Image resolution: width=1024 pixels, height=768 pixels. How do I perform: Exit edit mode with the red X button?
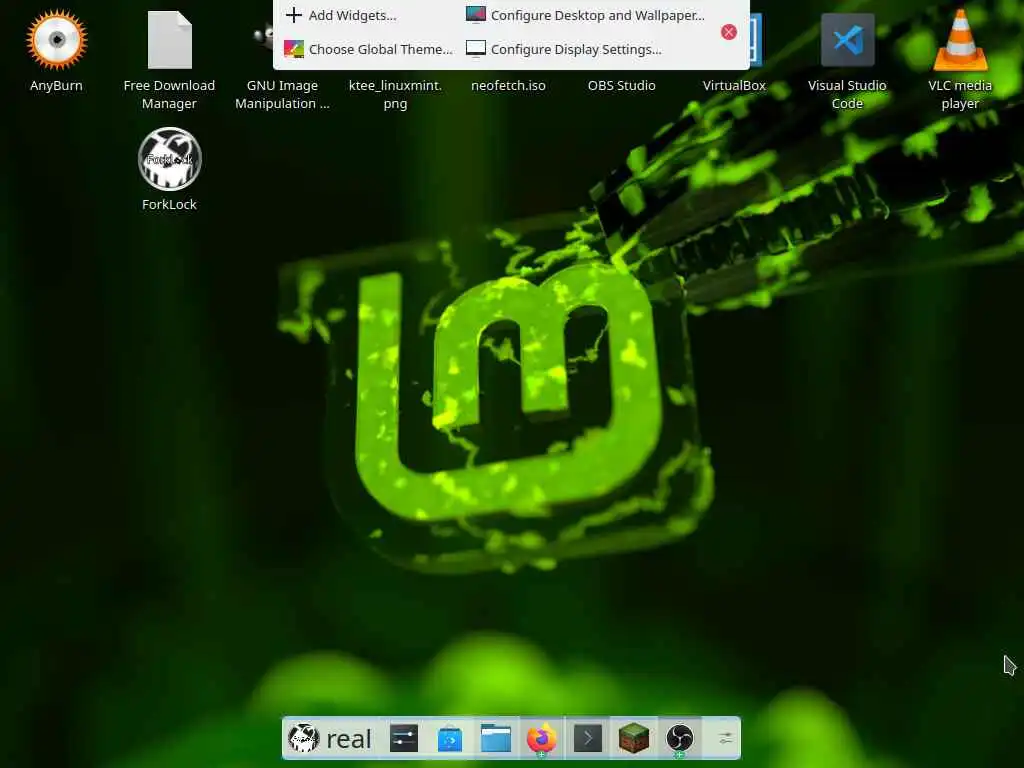(x=729, y=32)
